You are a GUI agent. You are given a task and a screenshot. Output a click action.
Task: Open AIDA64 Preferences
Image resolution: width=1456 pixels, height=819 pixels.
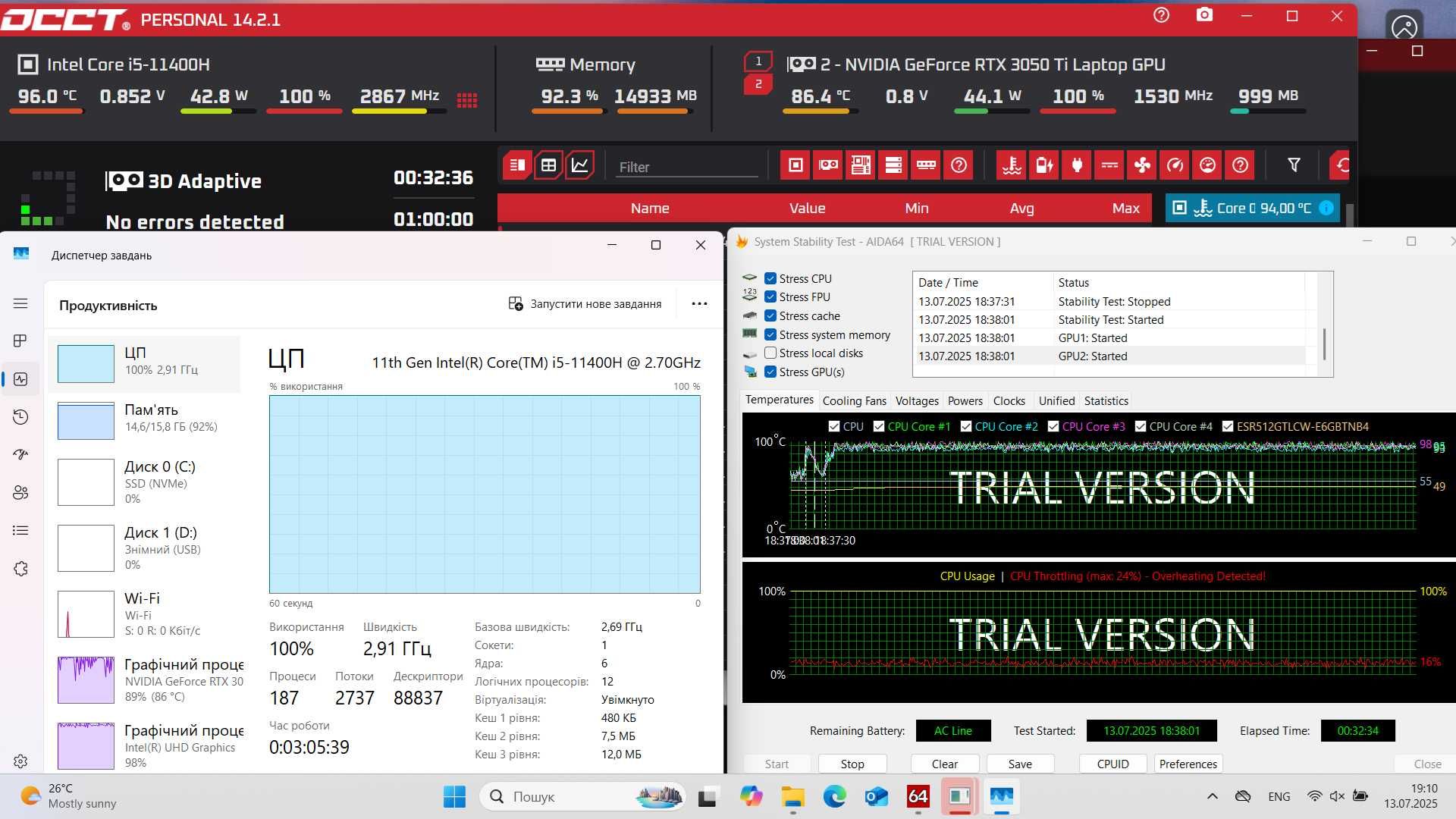[x=1188, y=764]
